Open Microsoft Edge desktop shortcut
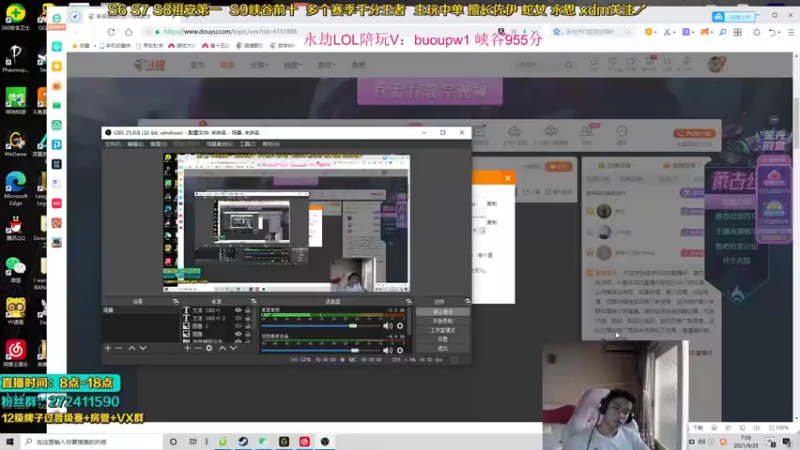Screen dimensions: 800x450 pos(15,188)
